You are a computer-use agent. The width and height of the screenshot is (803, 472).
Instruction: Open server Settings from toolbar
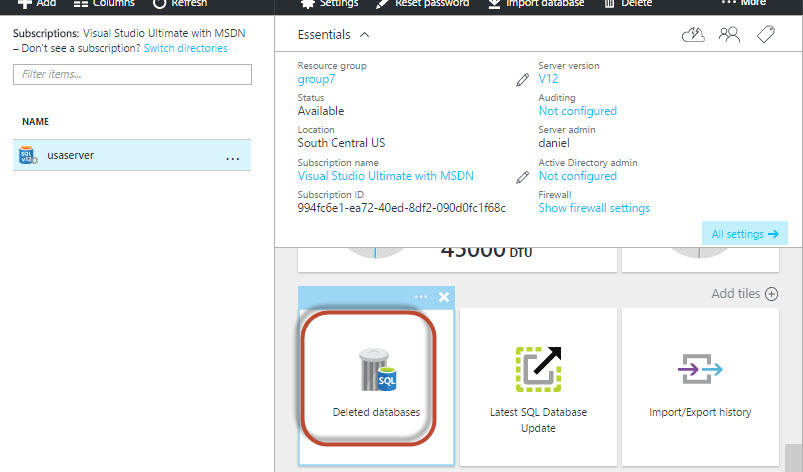coord(330,4)
